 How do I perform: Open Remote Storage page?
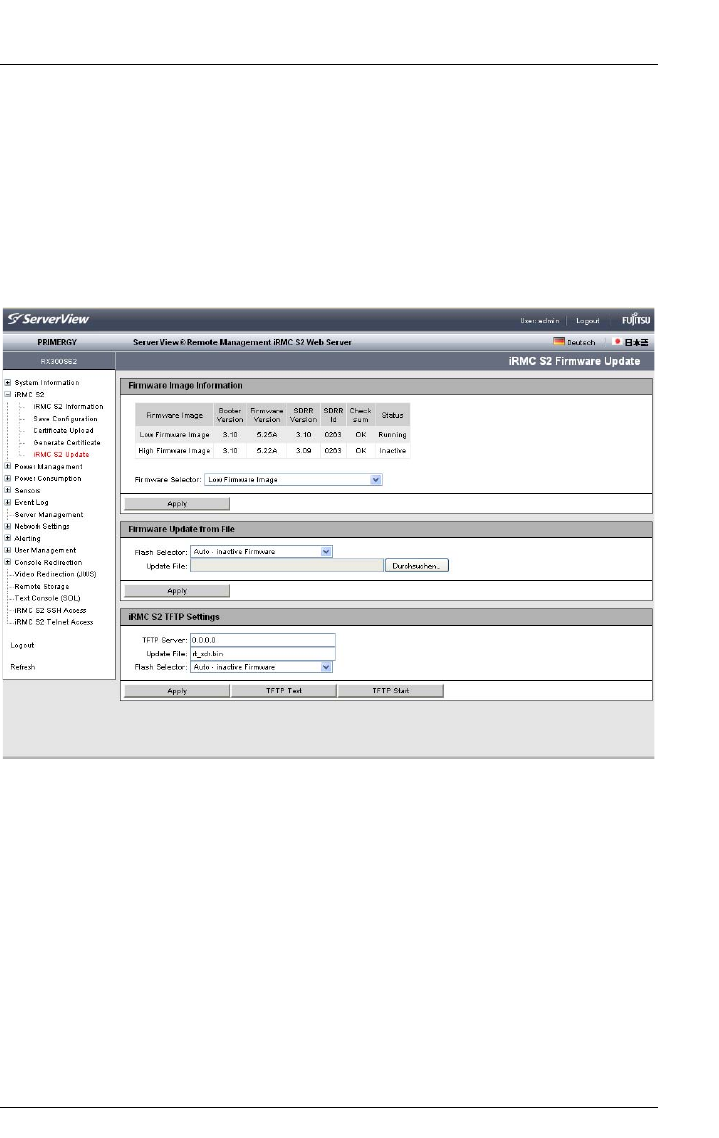click(41, 586)
